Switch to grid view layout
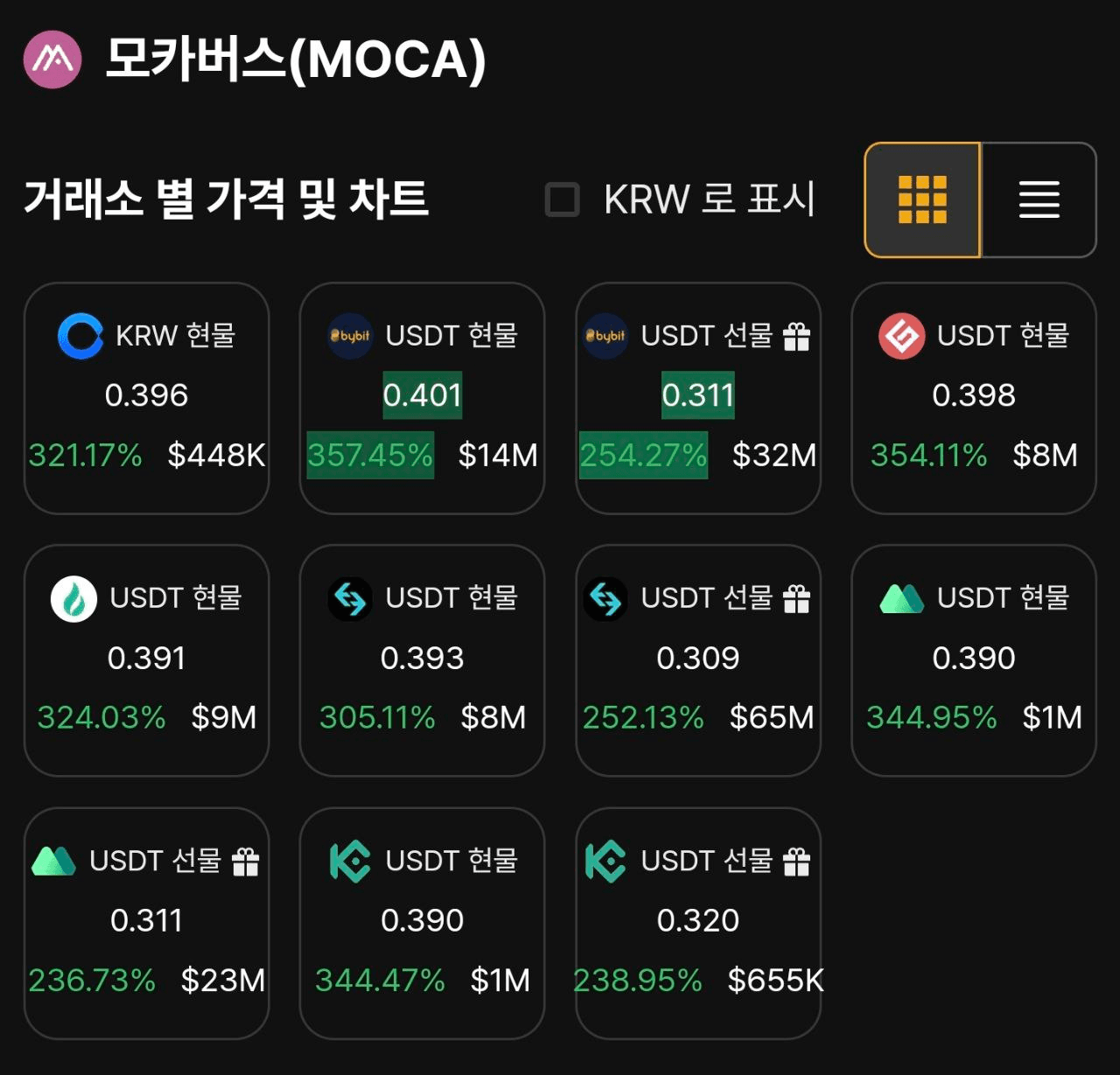The width and height of the screenshot is (1120, 1075). pos(922,199)
